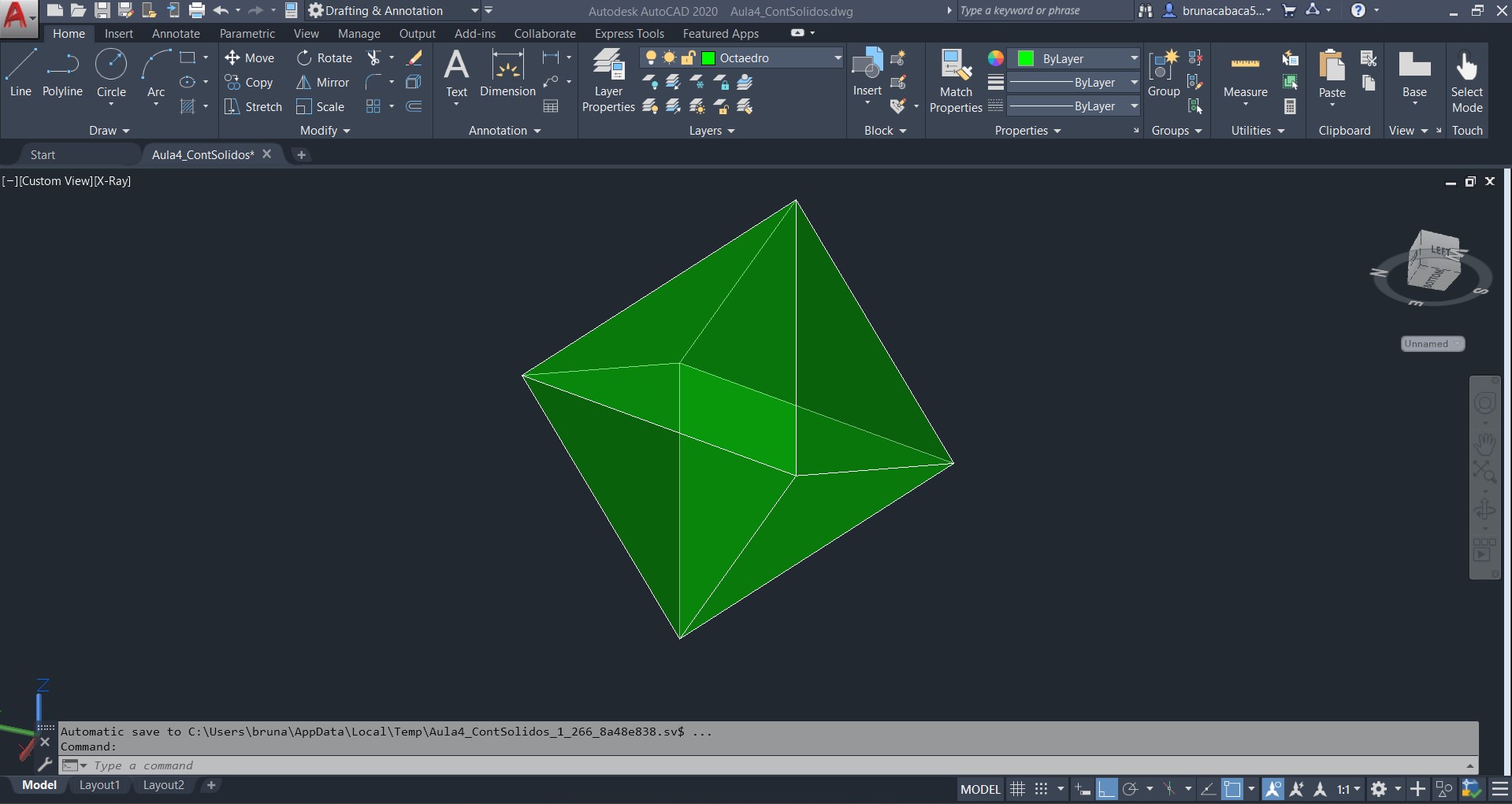Expand the Layers panel

tap(711, 130)
